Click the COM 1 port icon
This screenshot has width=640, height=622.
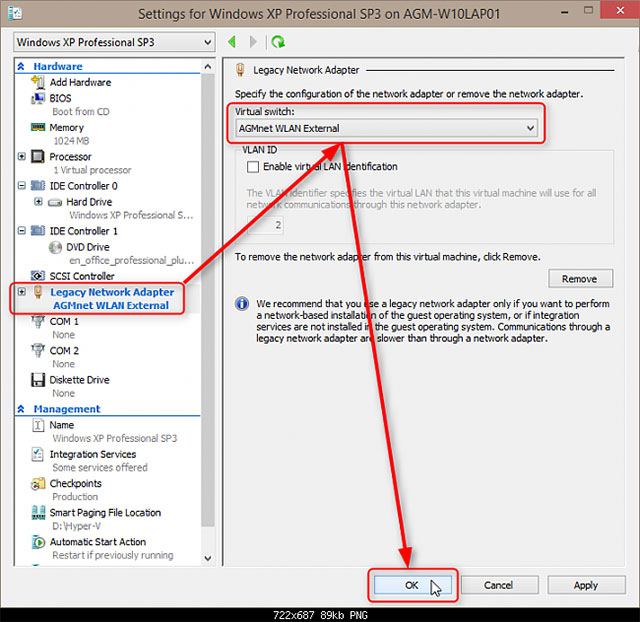(38, 322)
